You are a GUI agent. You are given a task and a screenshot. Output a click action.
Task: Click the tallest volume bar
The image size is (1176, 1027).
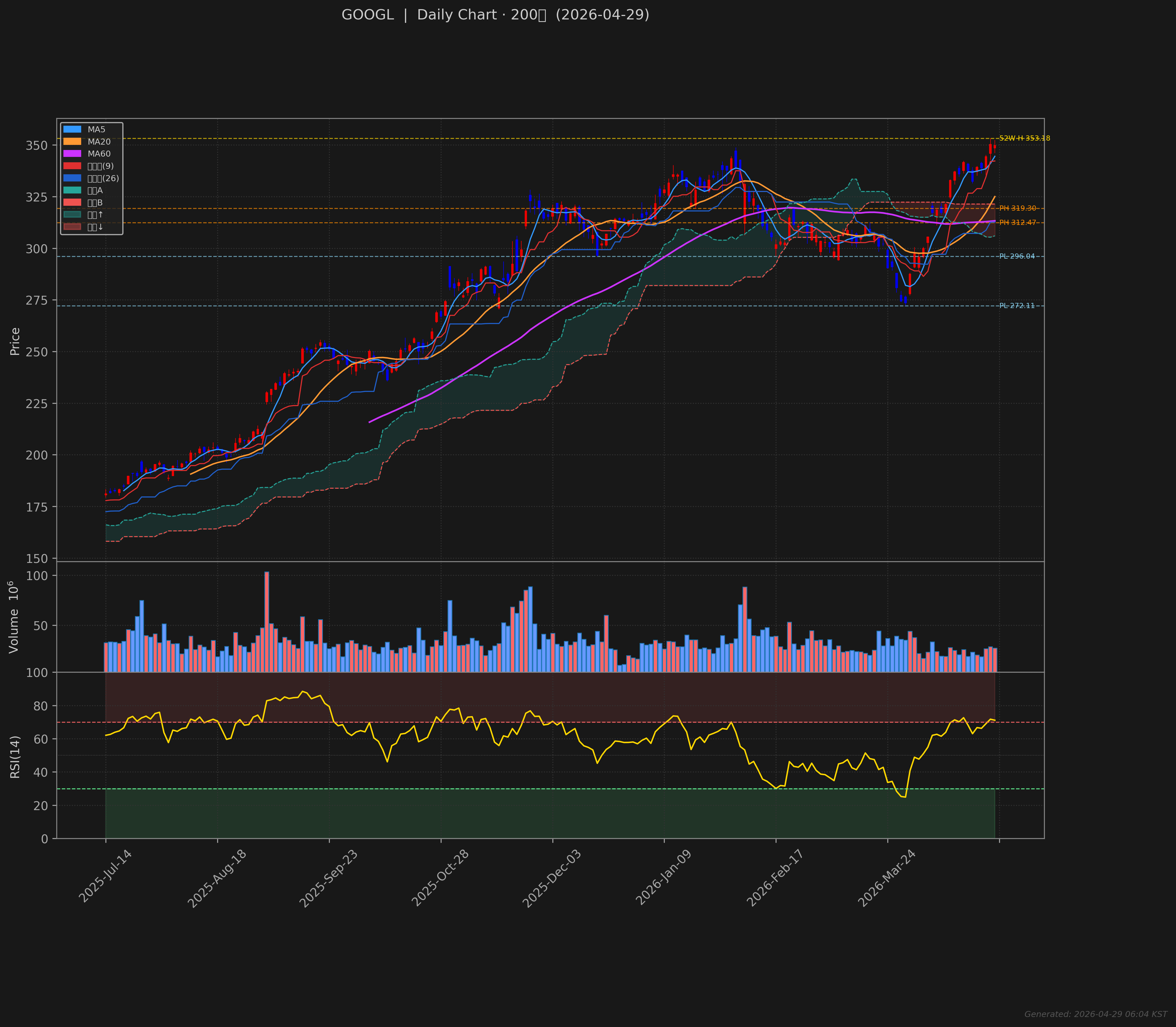coord(266,621)
